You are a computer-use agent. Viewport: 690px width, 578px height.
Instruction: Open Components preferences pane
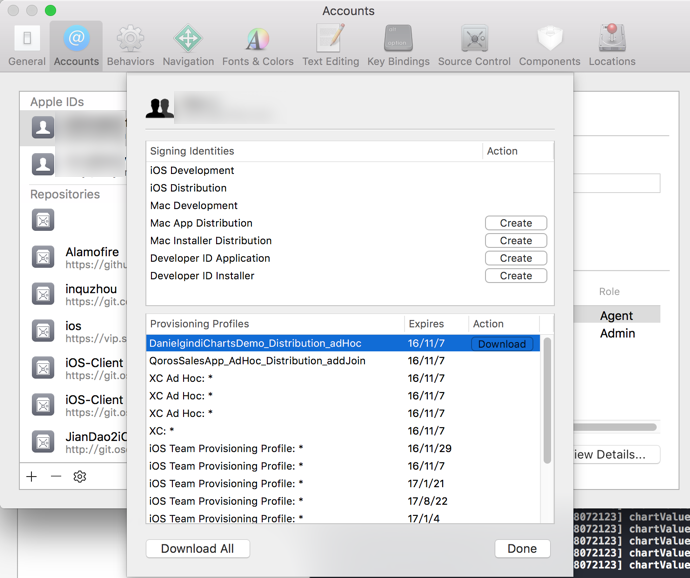(x=549, y=46)
